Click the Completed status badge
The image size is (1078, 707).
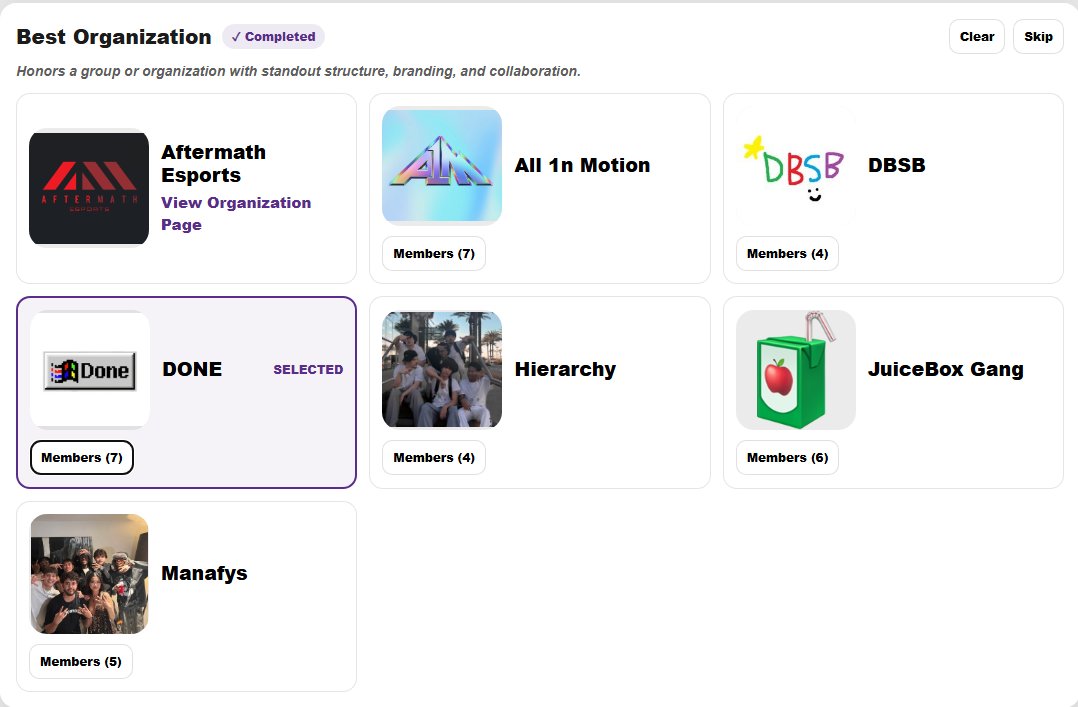click(x=273, y=36)
